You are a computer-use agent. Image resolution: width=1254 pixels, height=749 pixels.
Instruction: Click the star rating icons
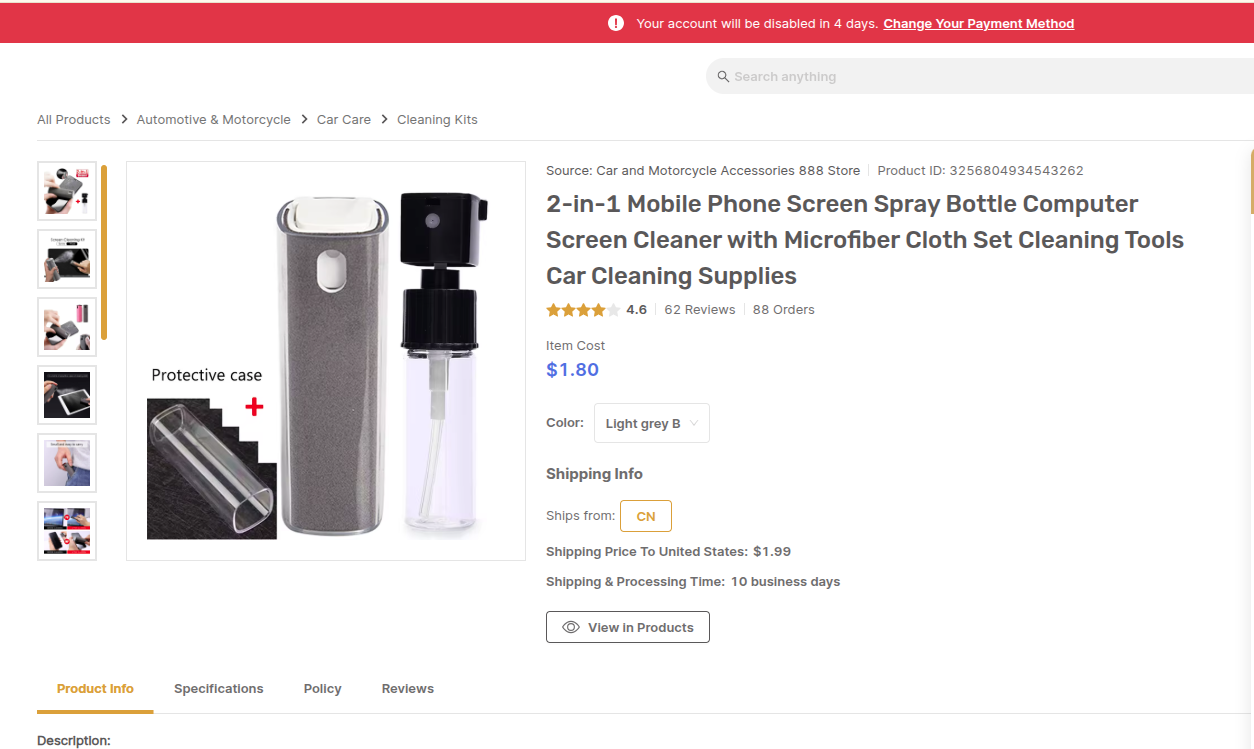[x=582, y=310]
